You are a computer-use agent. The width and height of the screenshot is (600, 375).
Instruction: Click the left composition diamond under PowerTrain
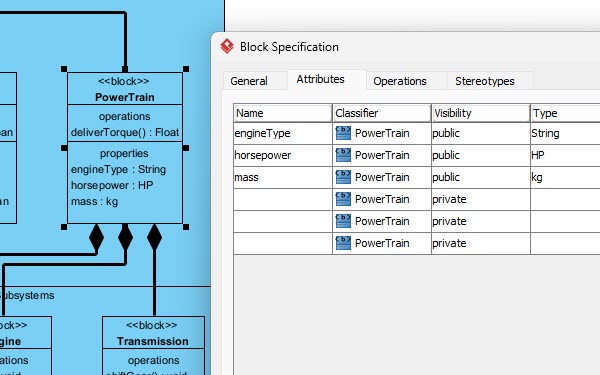pyautogui.click(x=96, y=237)
